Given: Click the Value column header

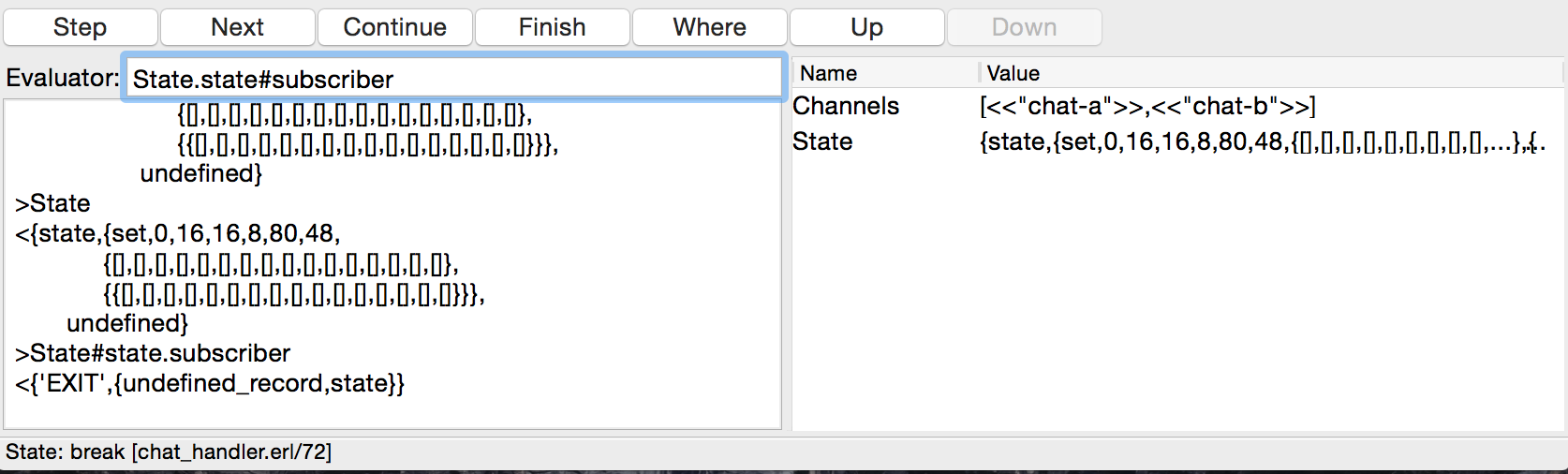Looking at the screenshot, I should click(1013, 73).
